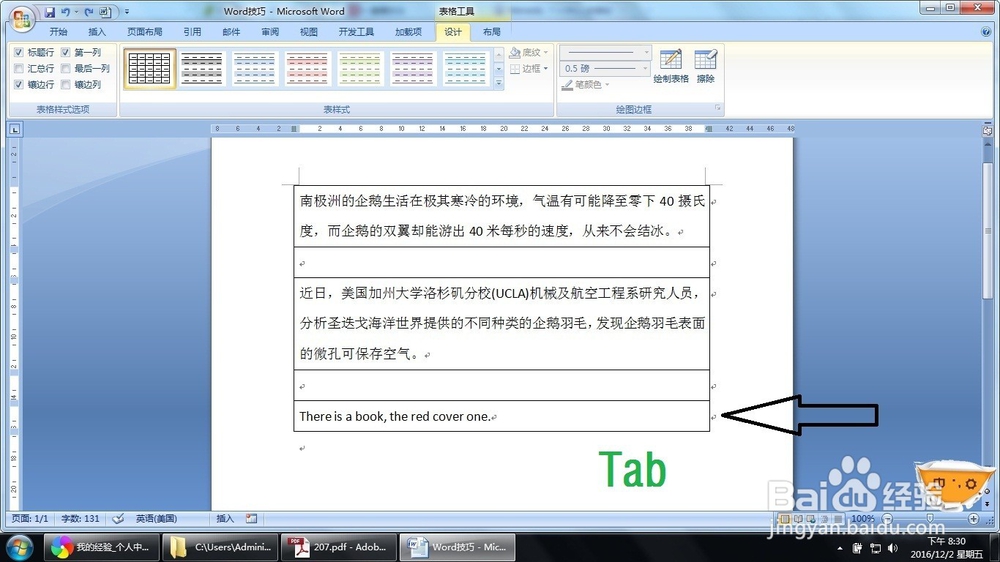Click the zoom out minus button
The width and height of the screenshot is (1000, 562).
[887, 519]
